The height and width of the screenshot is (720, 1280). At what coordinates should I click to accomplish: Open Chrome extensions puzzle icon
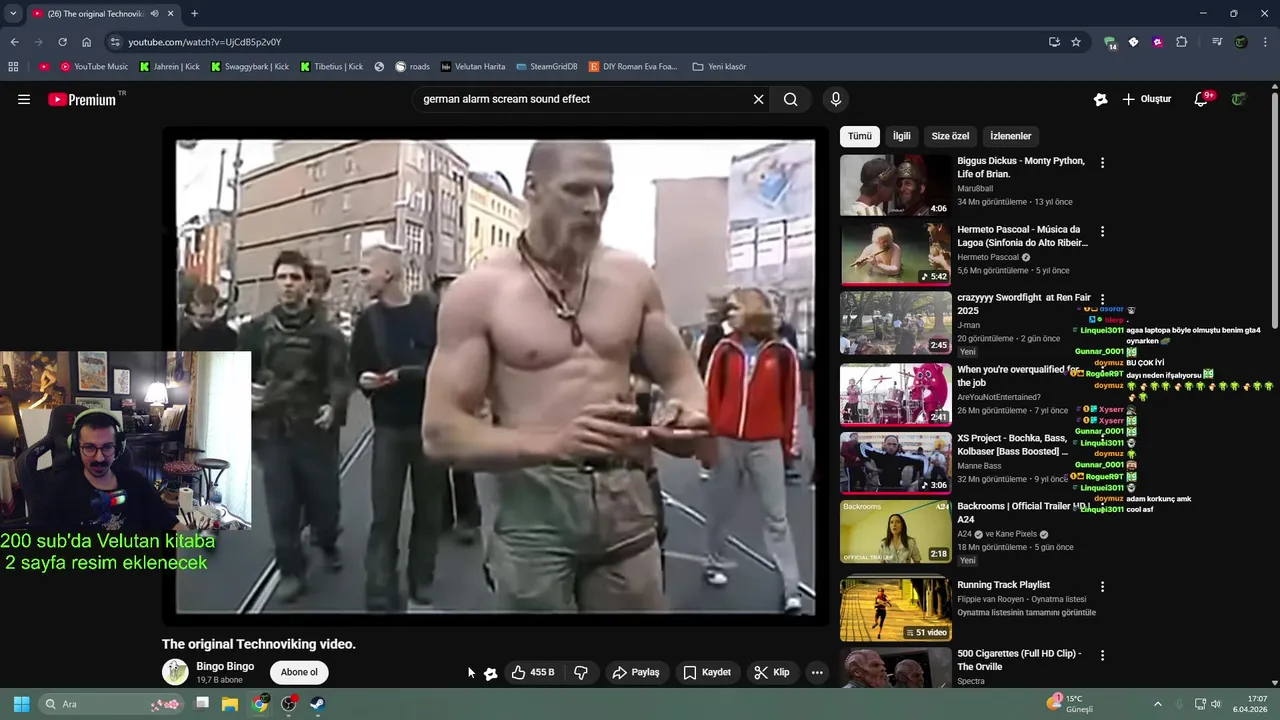click(1182, 42)
